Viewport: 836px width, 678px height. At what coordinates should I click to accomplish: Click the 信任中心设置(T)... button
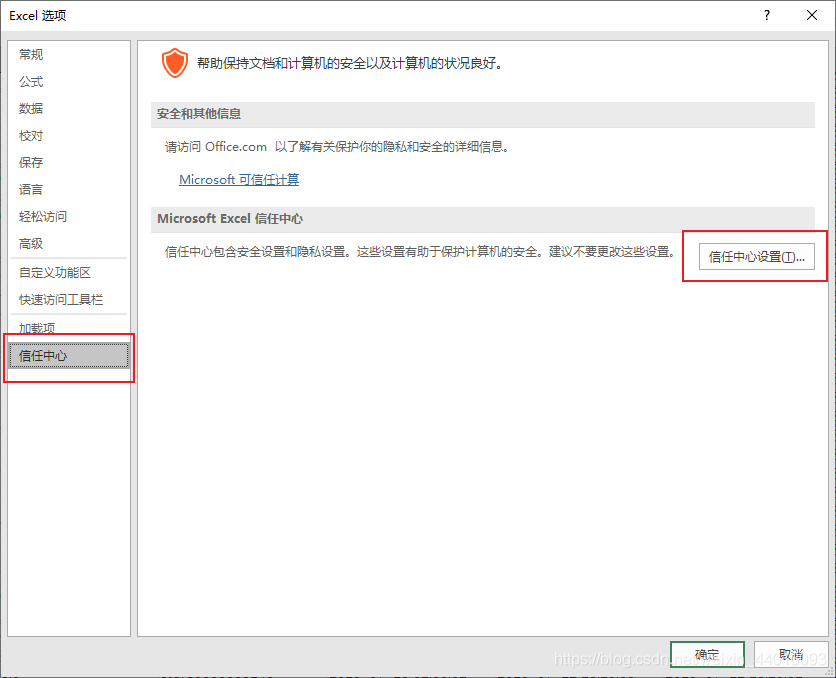click(x=757, y=257)
